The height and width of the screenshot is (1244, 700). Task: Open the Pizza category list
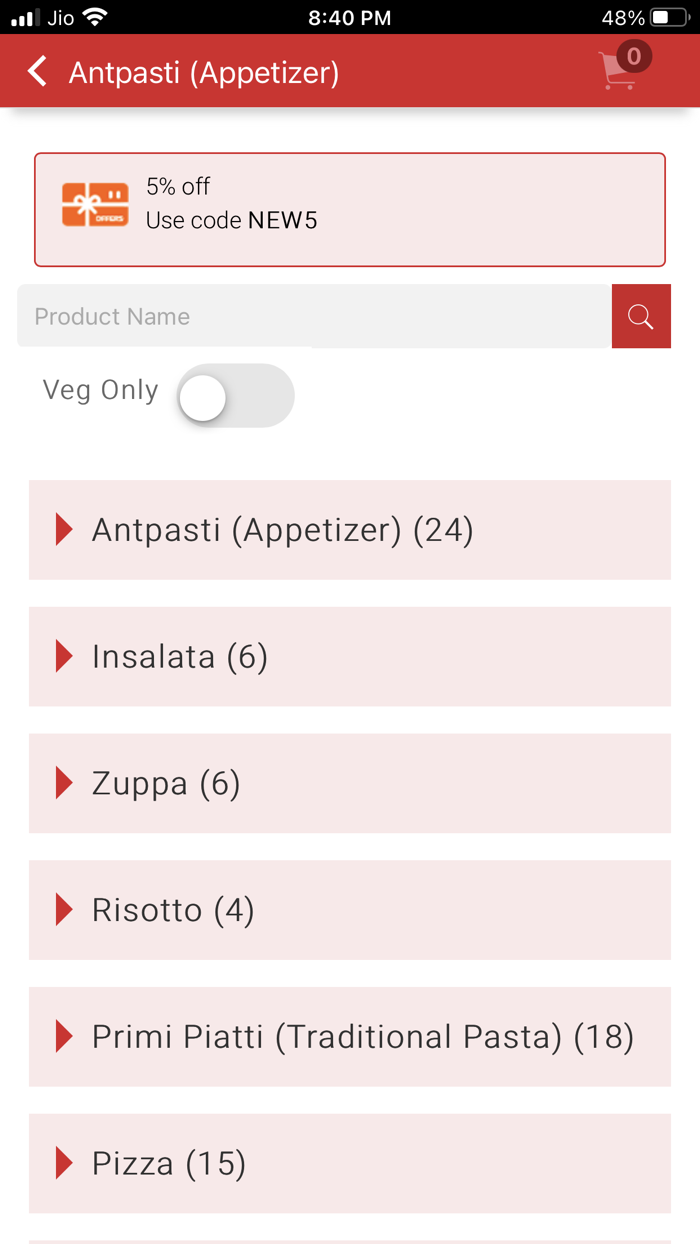pyautogui.click(x=349, y=1163)
